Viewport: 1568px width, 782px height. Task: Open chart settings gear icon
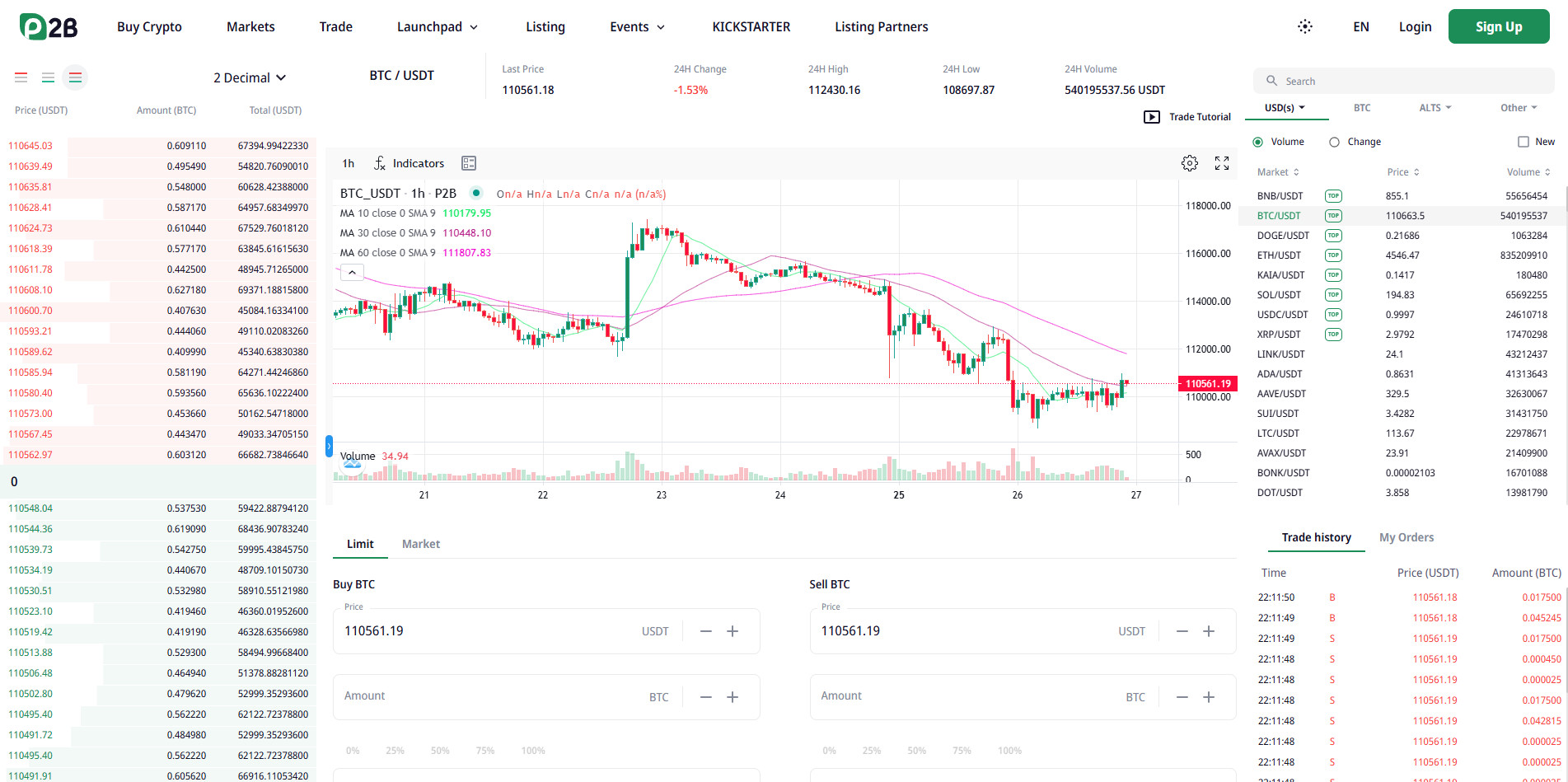[x=1189, y=163]
